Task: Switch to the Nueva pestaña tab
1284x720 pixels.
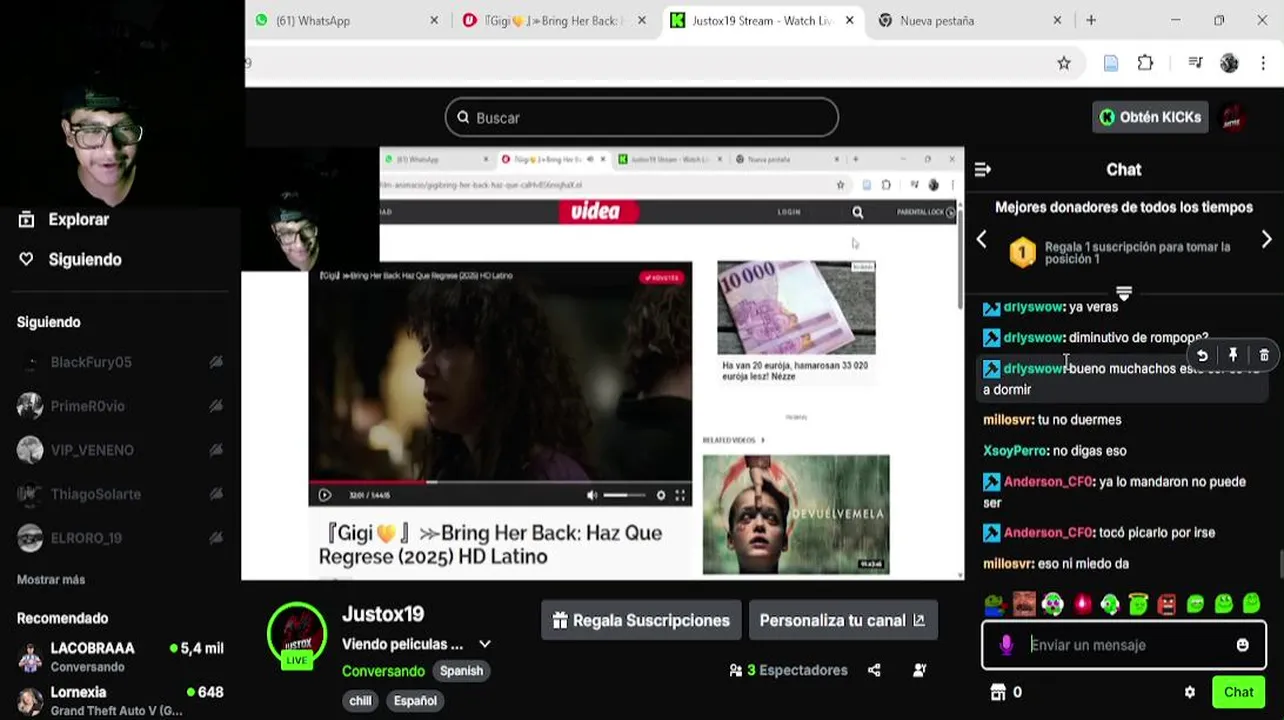Action: 969,20
